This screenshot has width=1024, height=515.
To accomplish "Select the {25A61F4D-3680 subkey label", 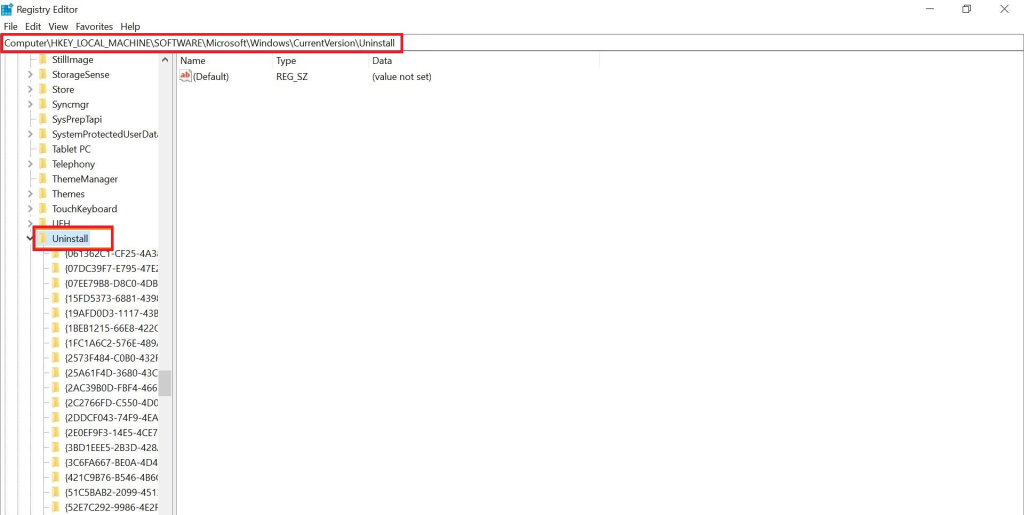I will (x=111, y=373).
